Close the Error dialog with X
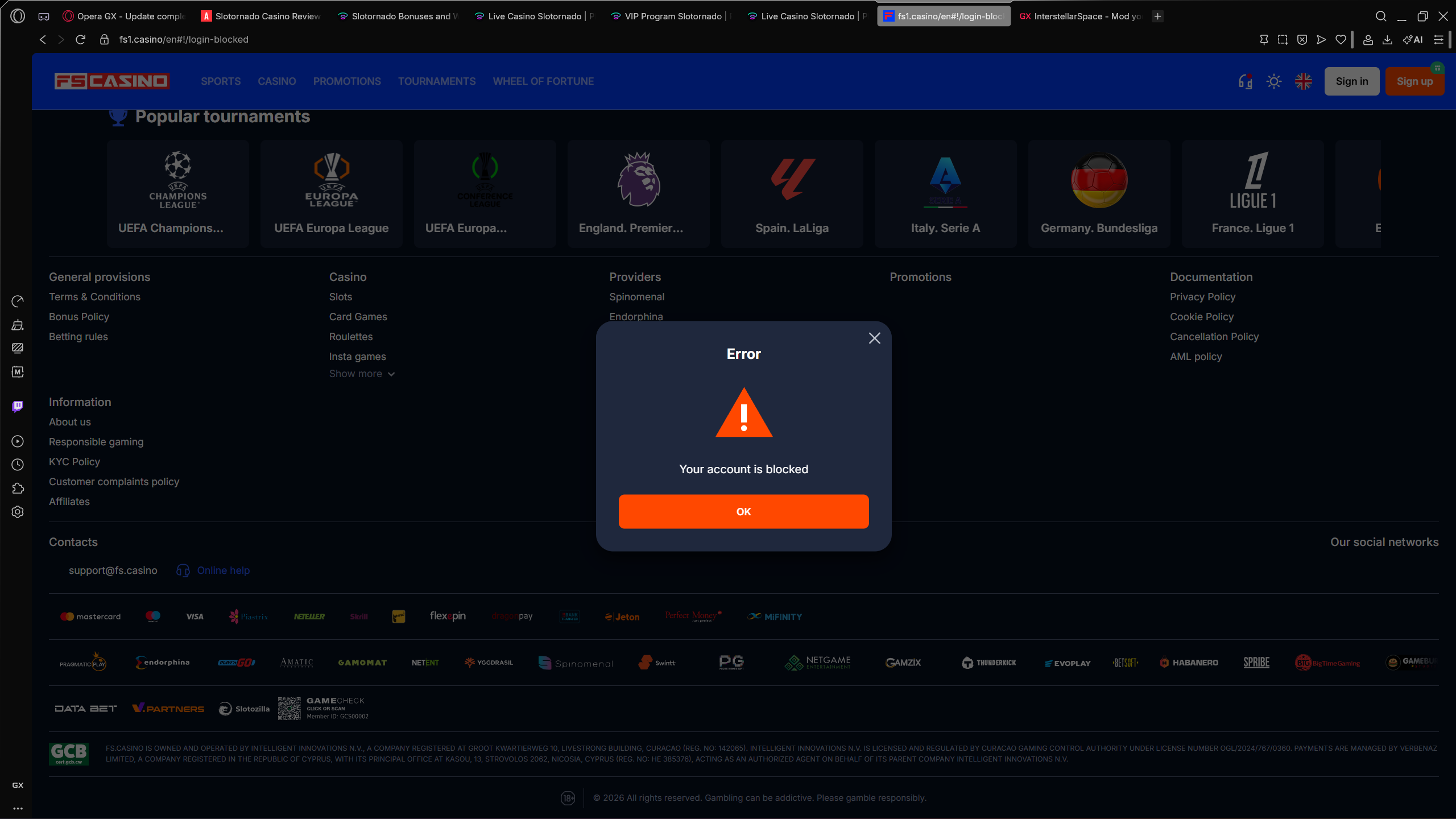 click(x=875, y=338)
